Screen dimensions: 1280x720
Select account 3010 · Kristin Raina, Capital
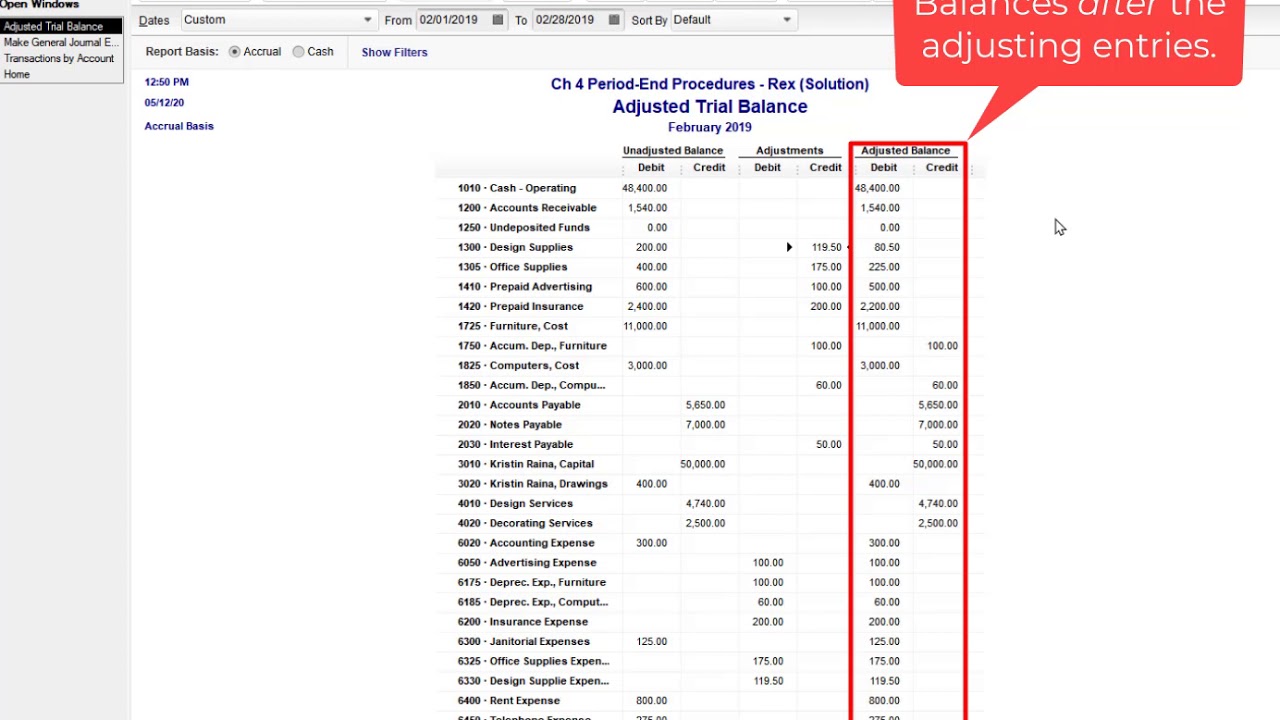pyautogui.click(x=526, y=464)
